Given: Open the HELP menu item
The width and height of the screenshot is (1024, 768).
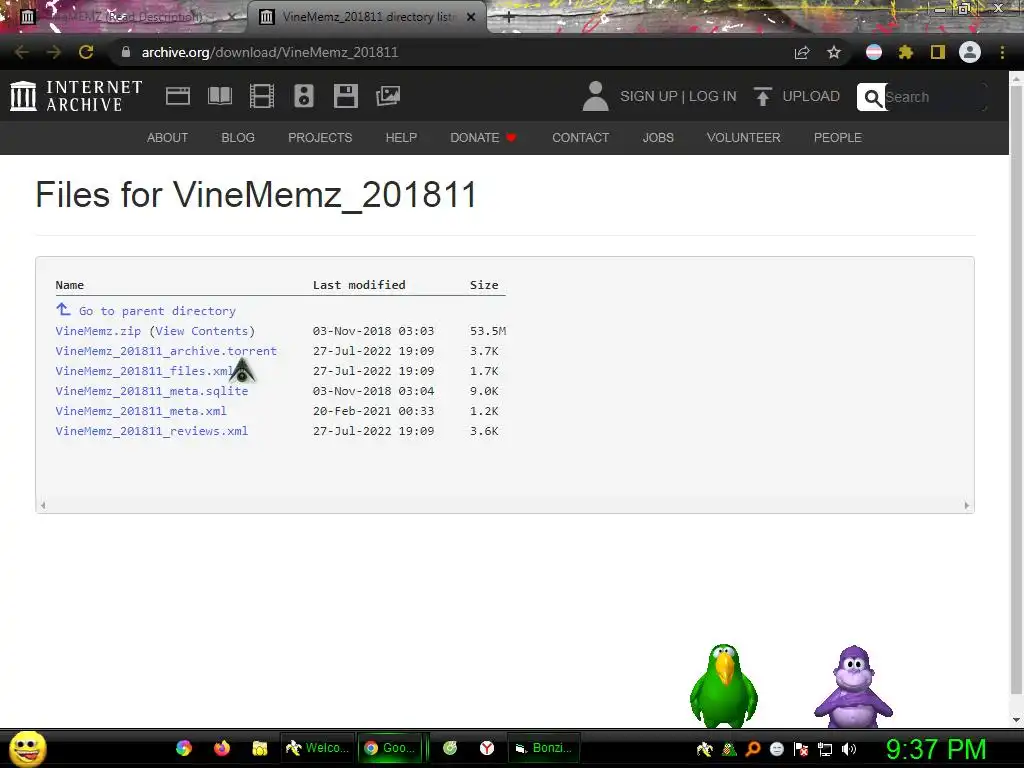Looking at the screenshot, I should 401,138.
